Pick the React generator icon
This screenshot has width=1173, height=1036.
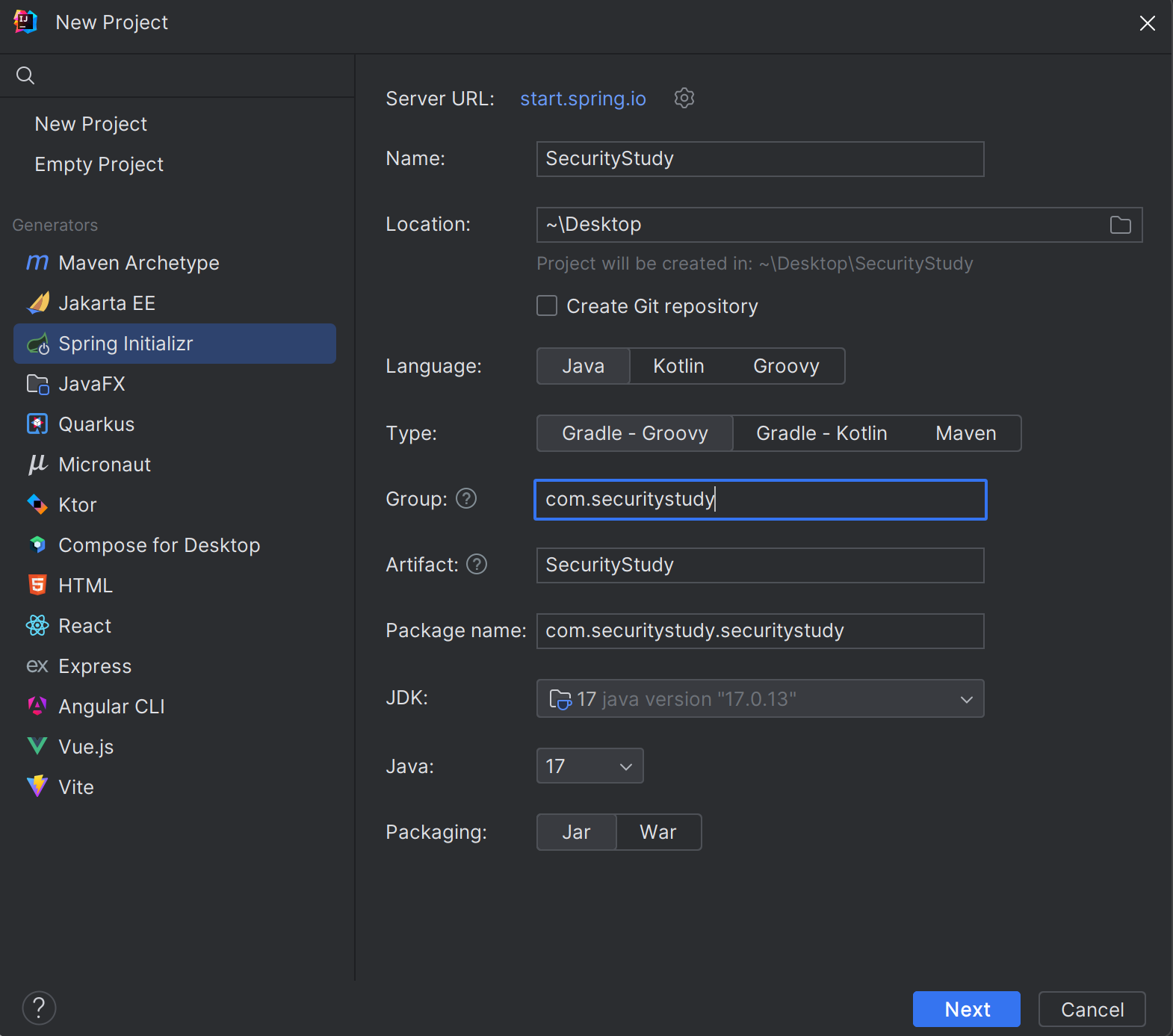pos(37,626)
